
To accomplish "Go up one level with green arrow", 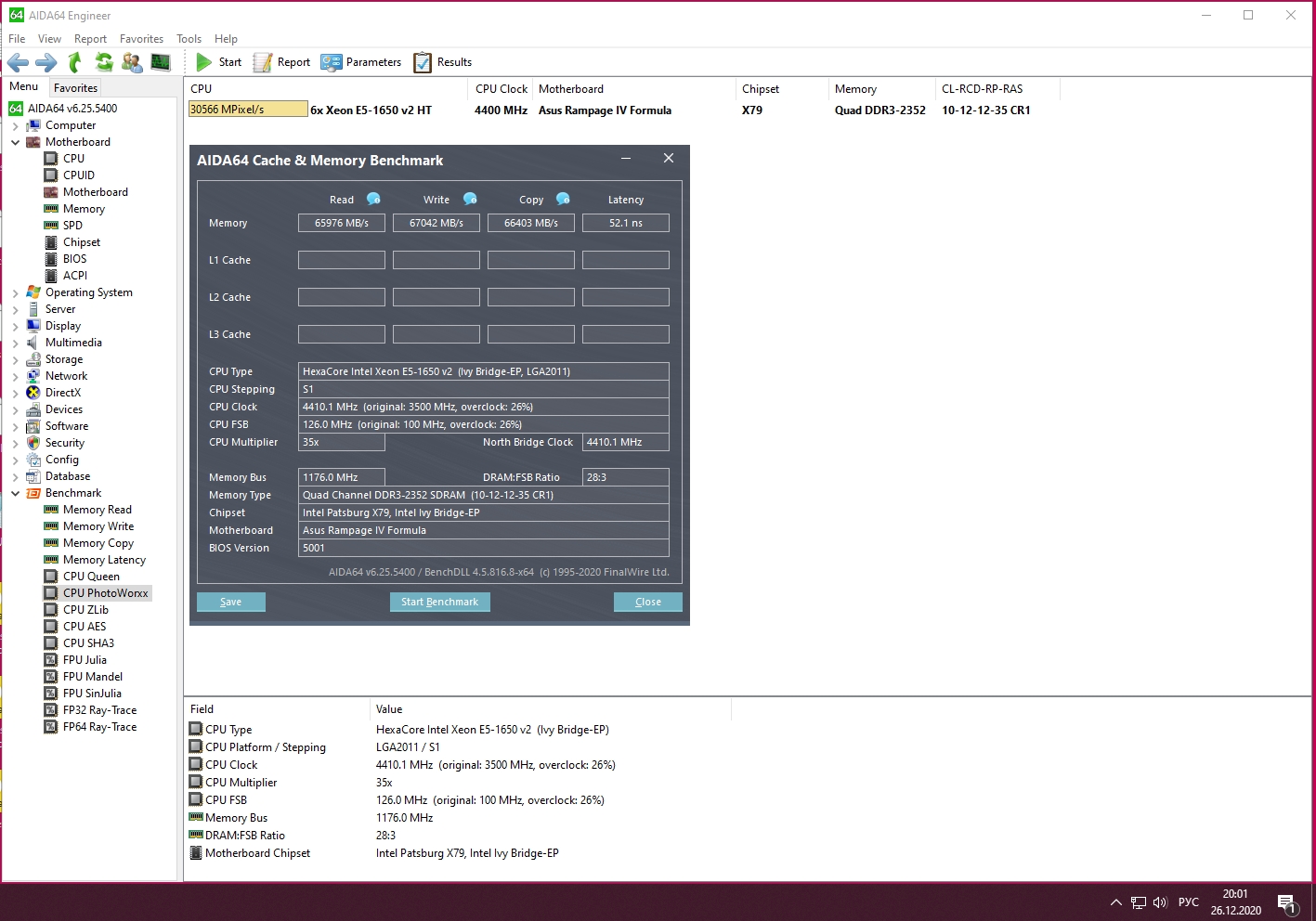I will point(75,62).
